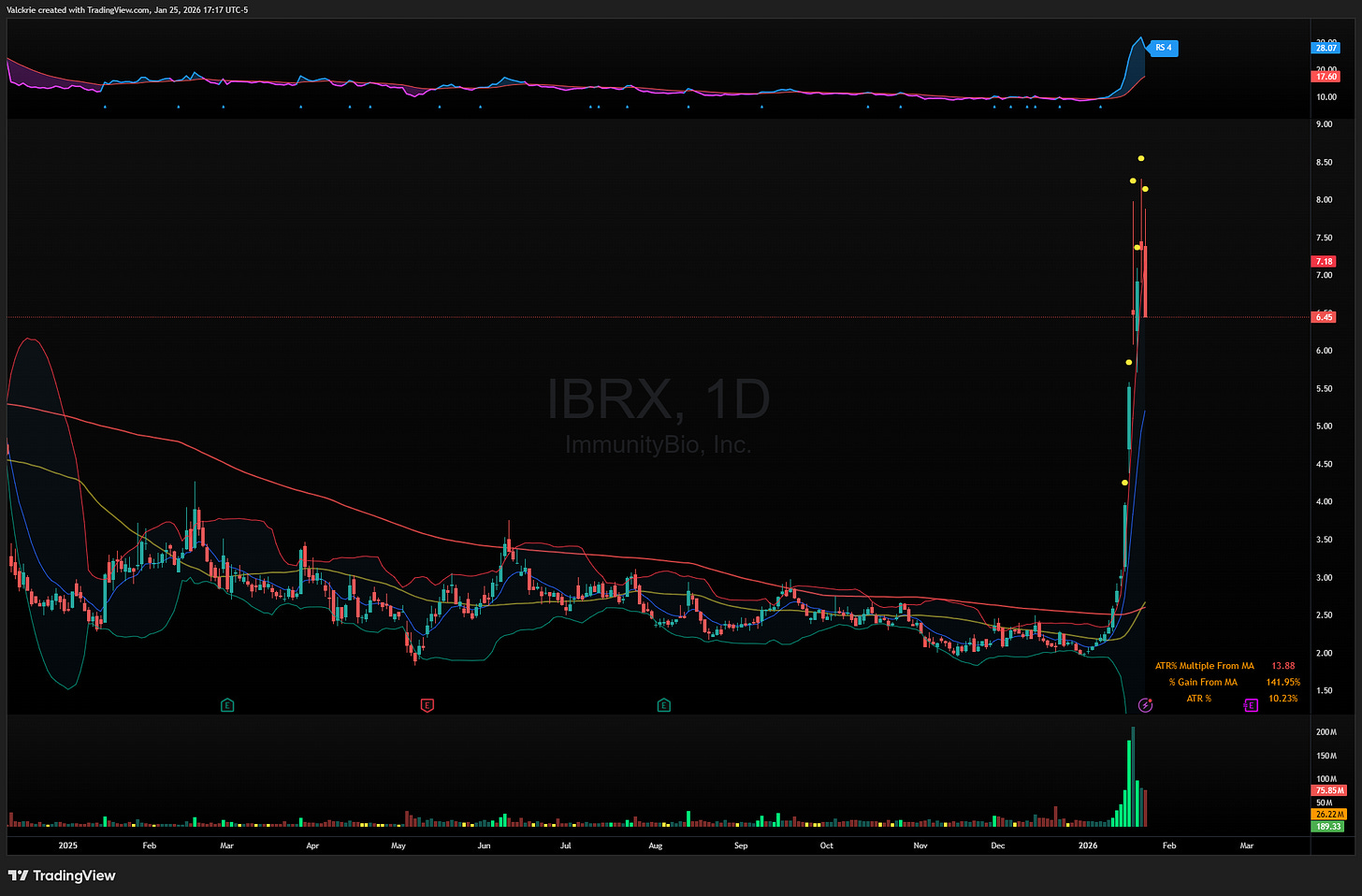This screenshot has width=1362, height=896.
Task: Click the Sep label on the time axis
Action: 741,845
